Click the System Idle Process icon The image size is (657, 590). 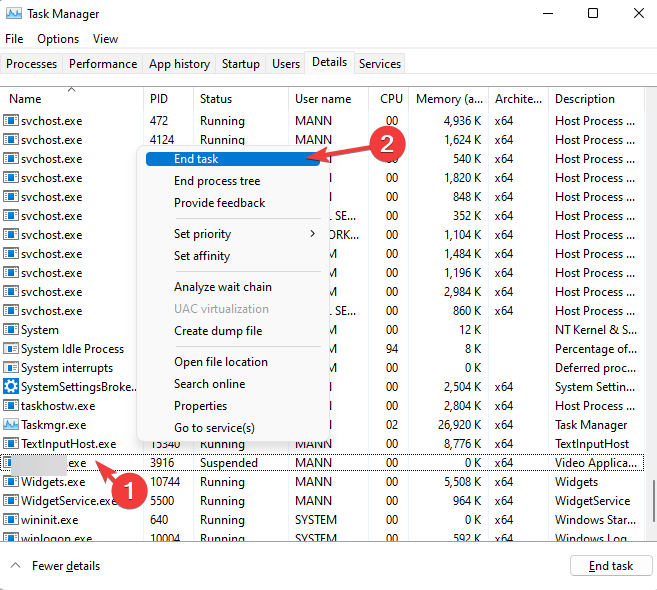pyautogui.click(x=10, y=349)
